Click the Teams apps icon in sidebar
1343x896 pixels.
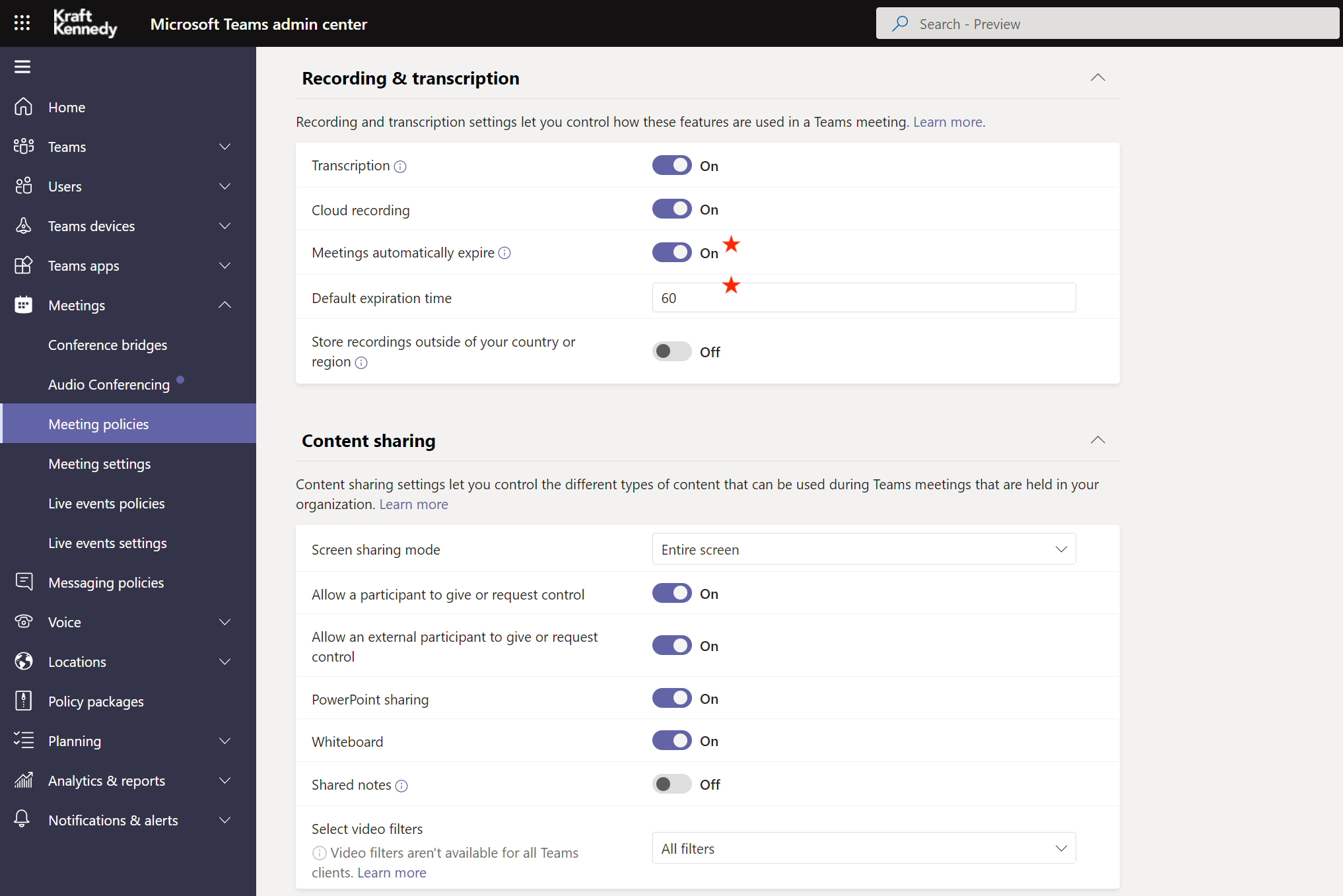(24, 265)
